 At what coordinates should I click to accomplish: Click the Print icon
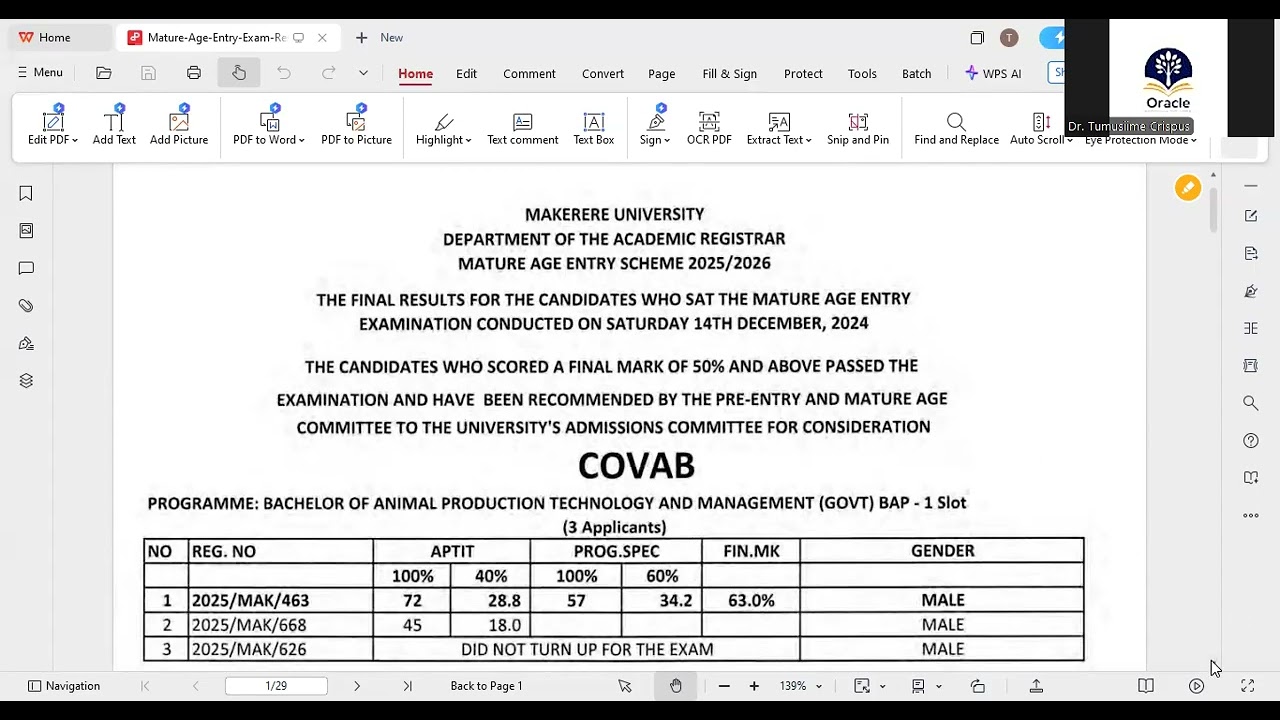[194, 73]
